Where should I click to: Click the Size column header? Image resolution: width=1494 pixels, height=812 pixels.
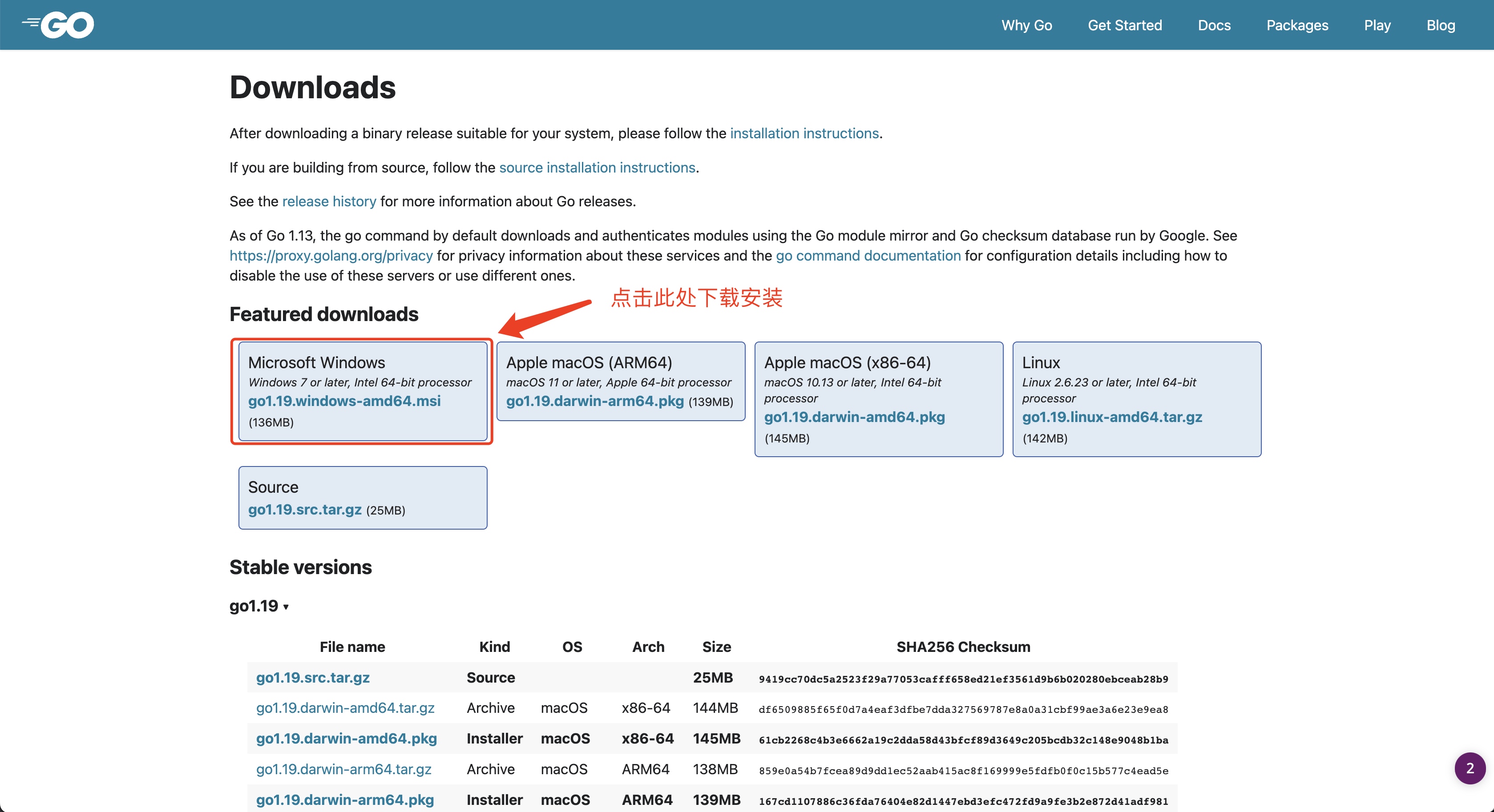(x=716, y=647)
